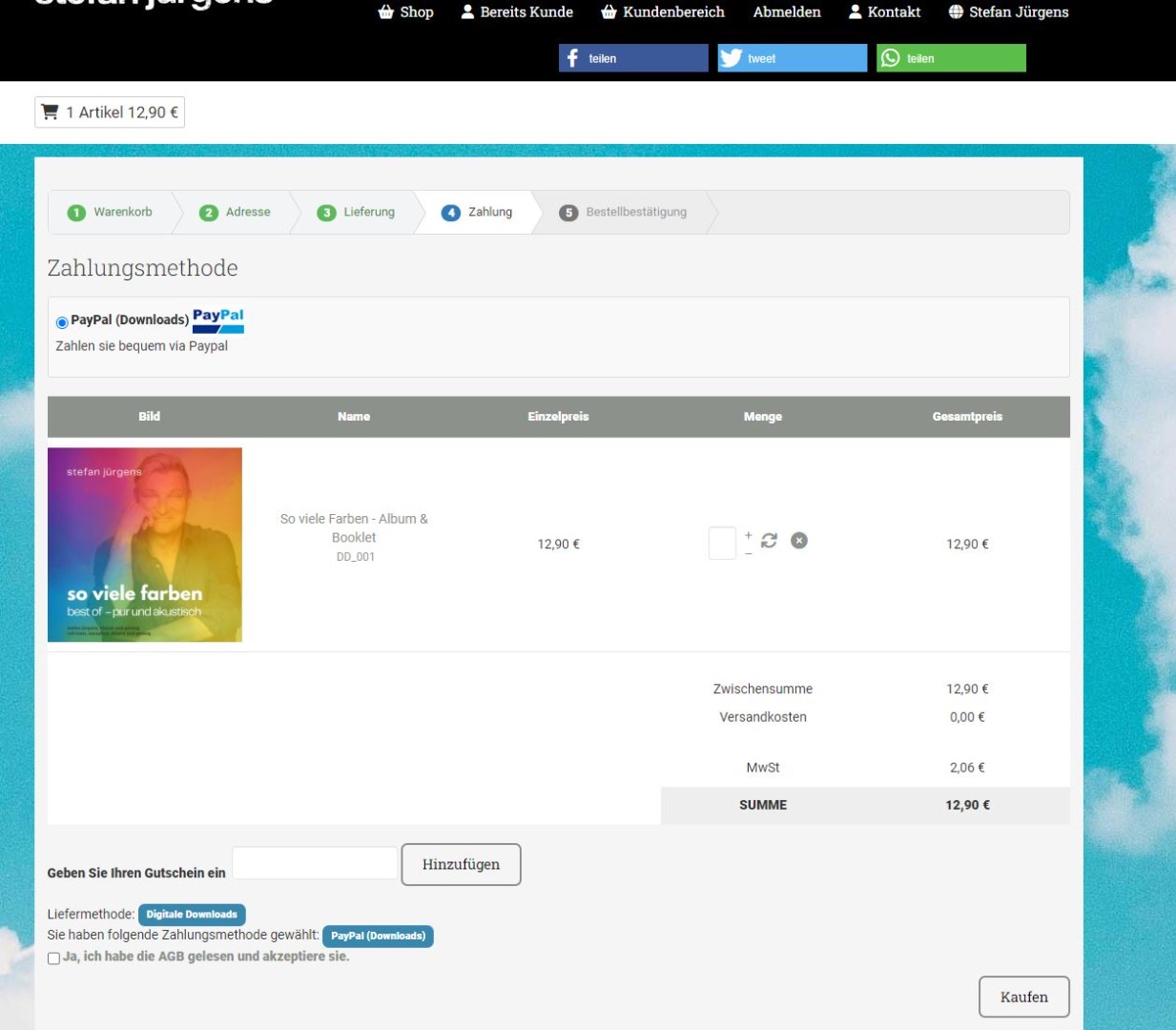Click the person icon next to Bereits Kunde
The height and width of the screenshot is (1030, 1176).
467,12
